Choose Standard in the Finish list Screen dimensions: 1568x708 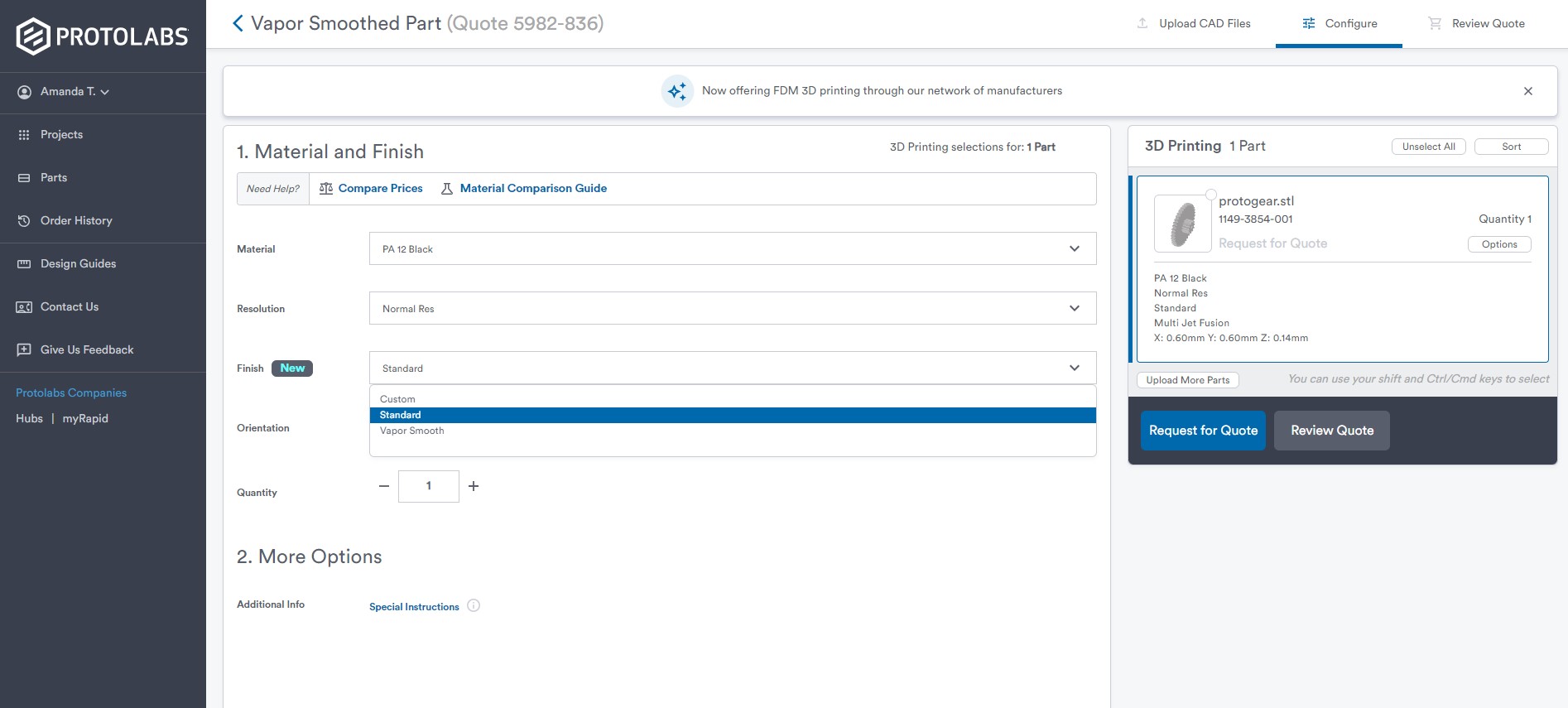[733, 415]
